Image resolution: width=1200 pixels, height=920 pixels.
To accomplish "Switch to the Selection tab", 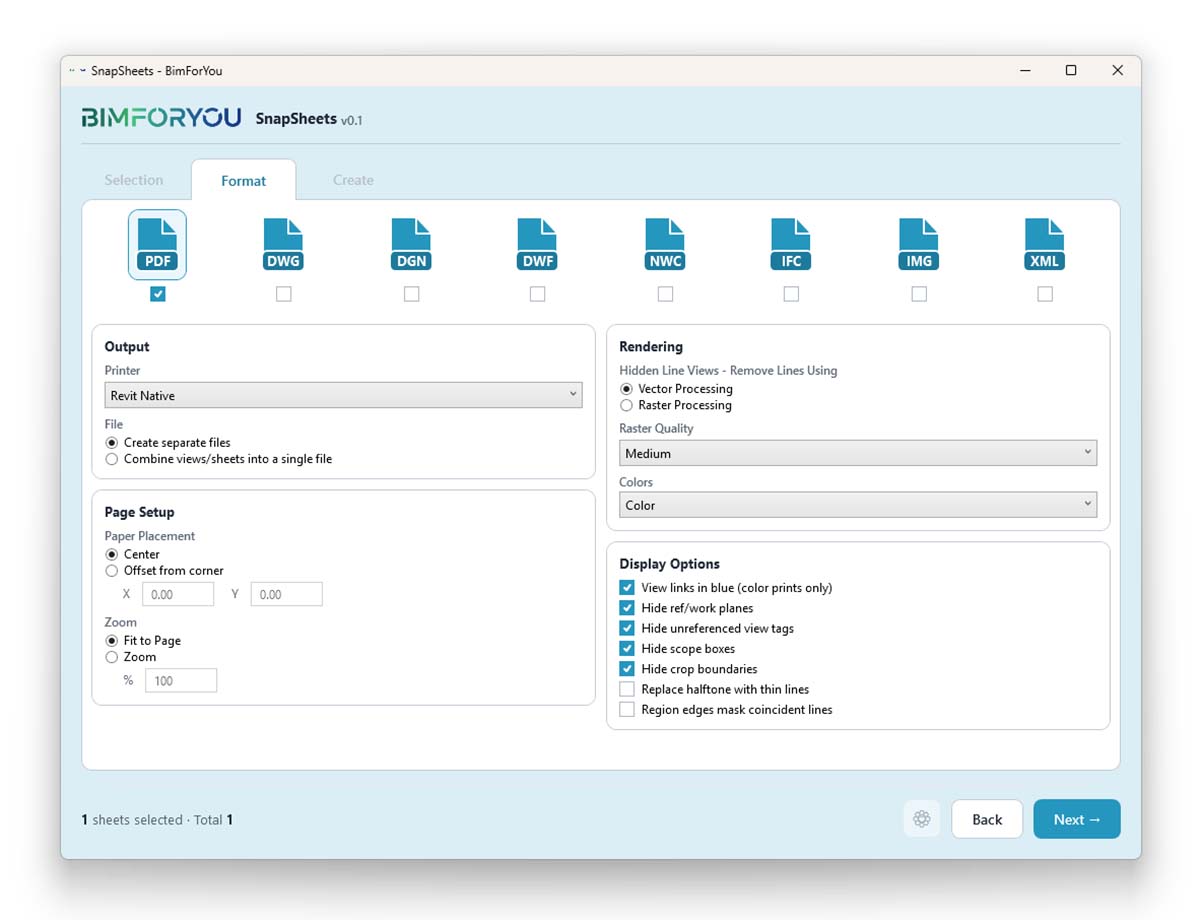I will click(x=134, y=180).
